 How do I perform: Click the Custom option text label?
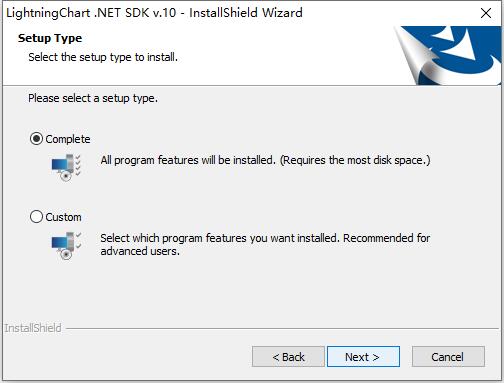[63, 217]
